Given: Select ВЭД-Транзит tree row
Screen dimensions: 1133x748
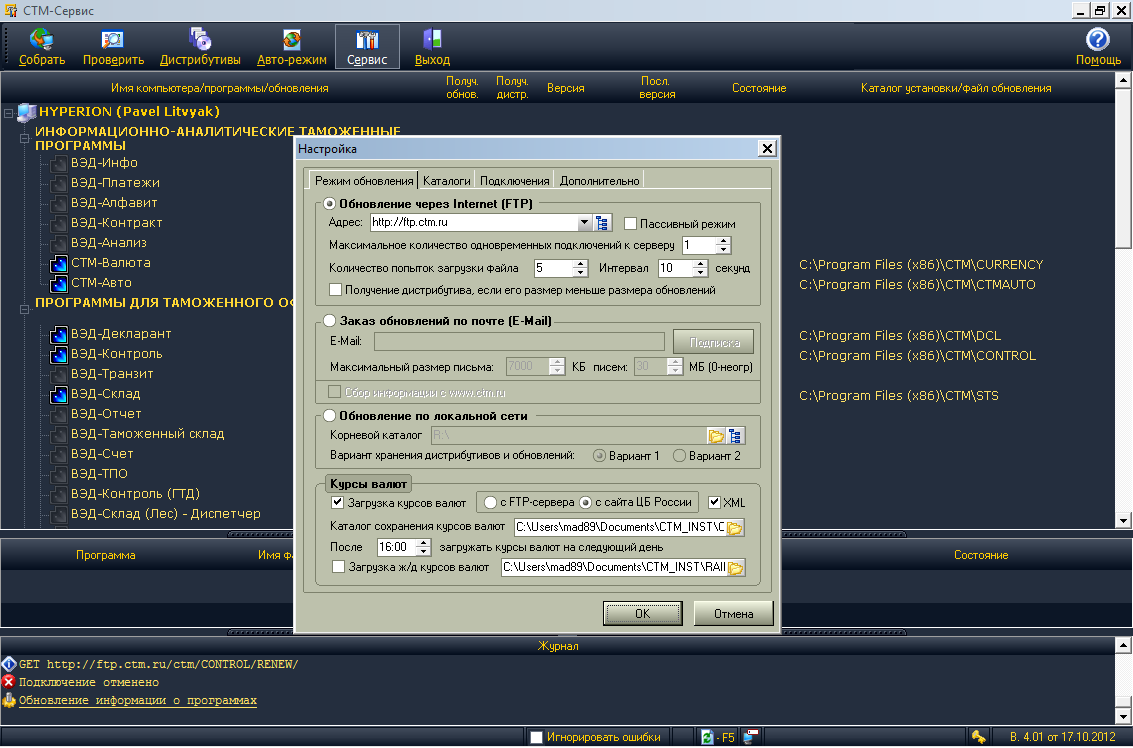Looking at the screenshot, I should [x=112, y=374].
